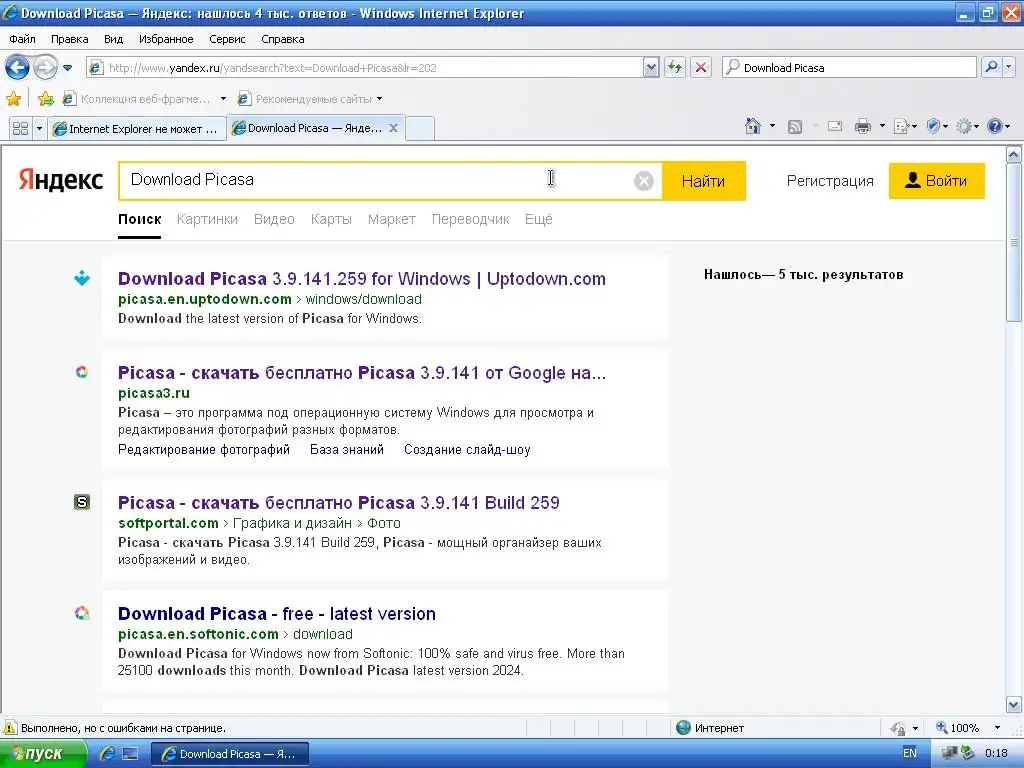Switch to Картинки search tab
The image size is (1024, 768).
207,219
